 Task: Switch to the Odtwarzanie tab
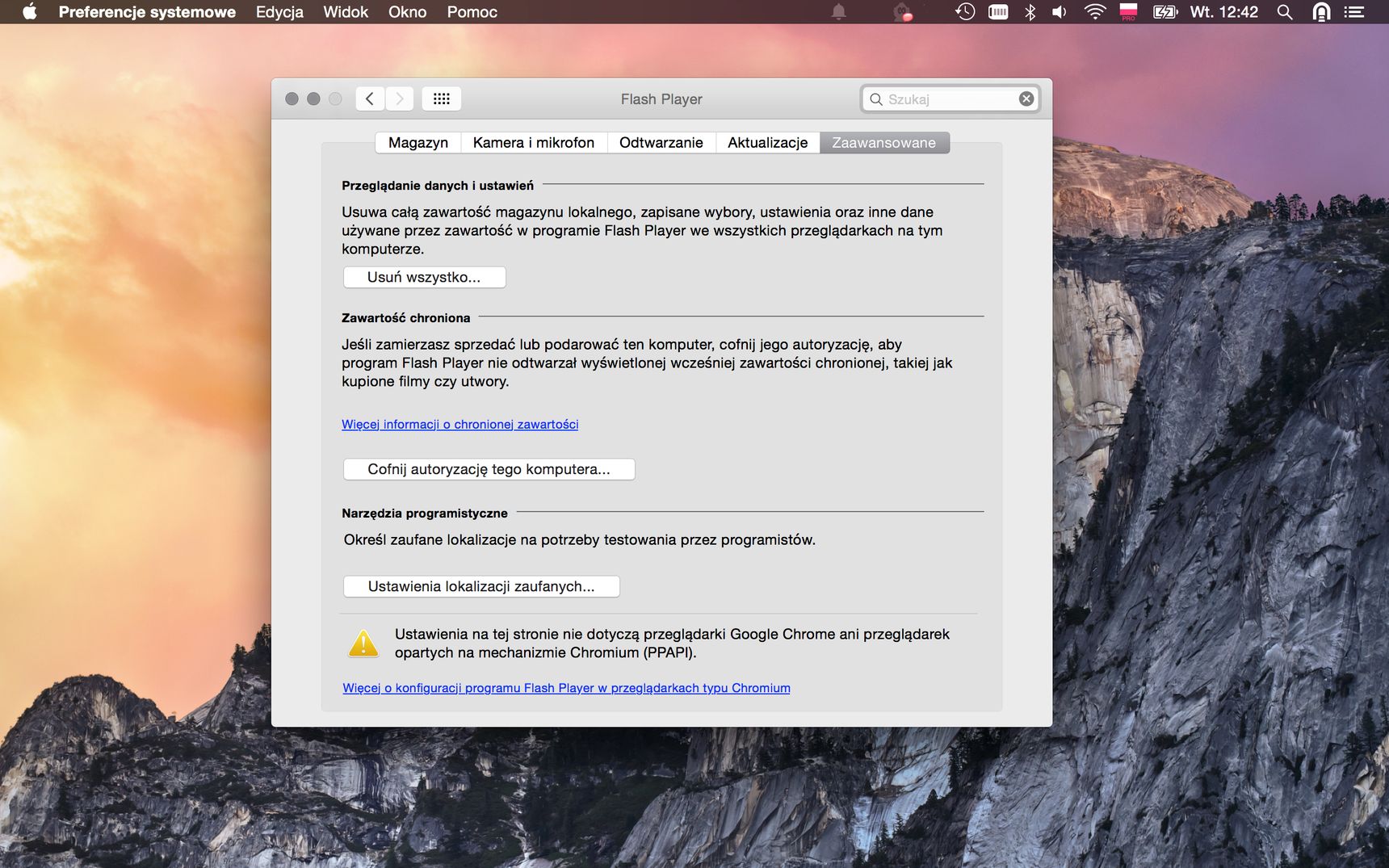coord(661,143)
